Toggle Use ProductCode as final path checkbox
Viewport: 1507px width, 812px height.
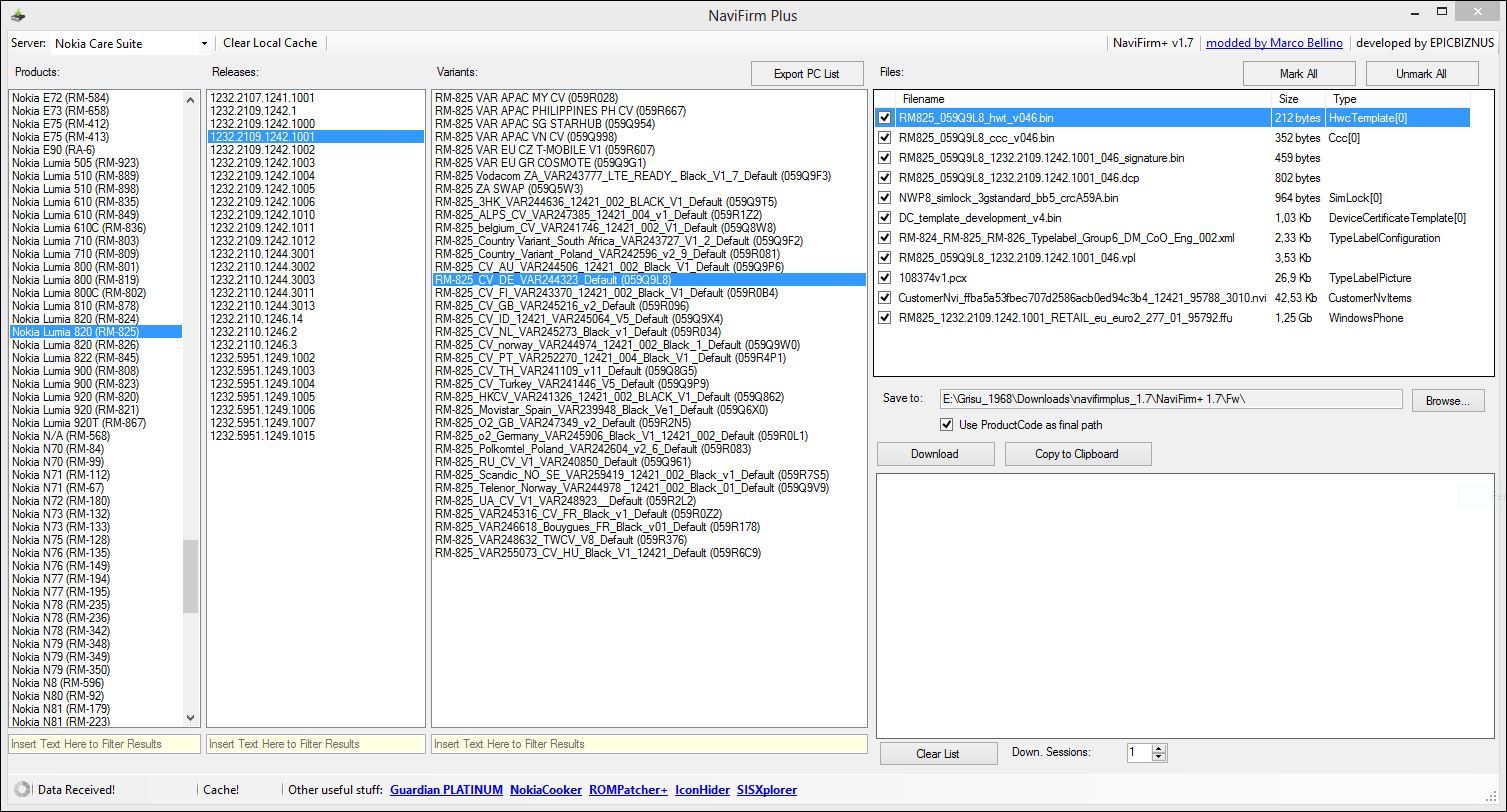(x=947, y=425)
